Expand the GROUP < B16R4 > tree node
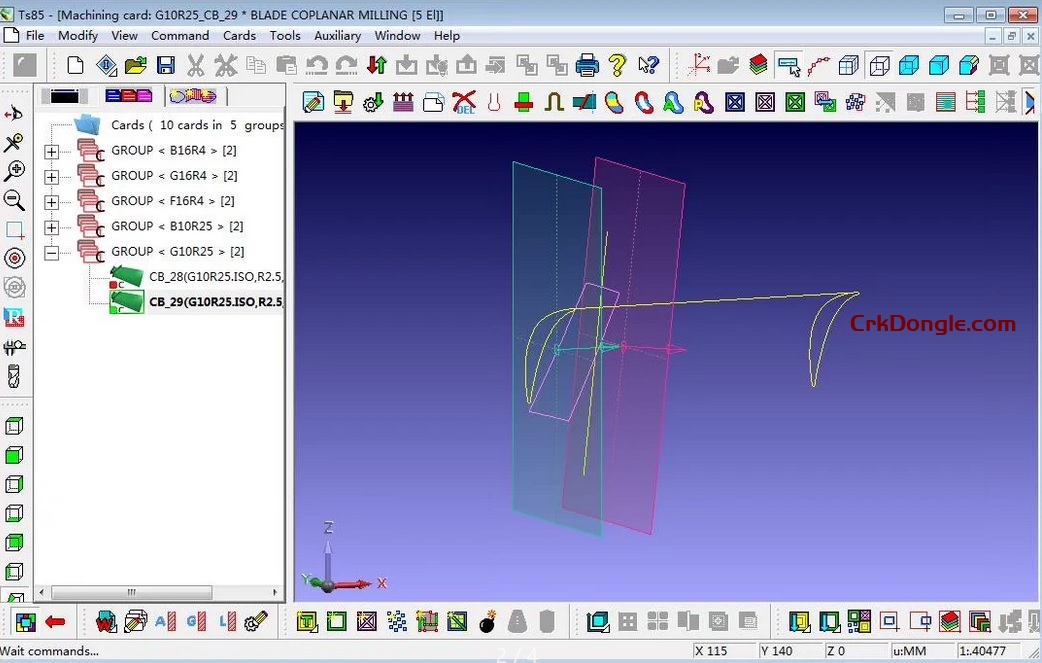The height and width of the screenshot is (663, 1042). coord(51,150)
